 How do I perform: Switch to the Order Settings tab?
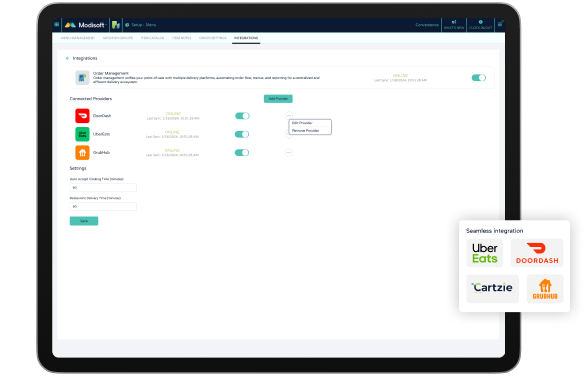point(213,38)
